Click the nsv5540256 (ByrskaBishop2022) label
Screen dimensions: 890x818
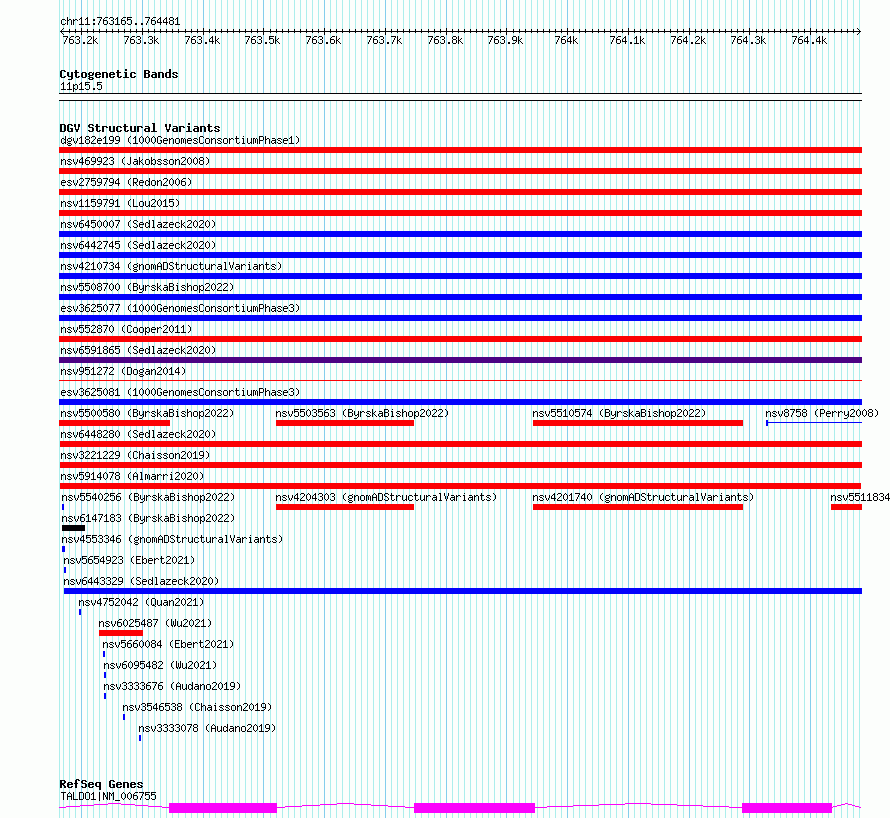click(x=148, y=497)
